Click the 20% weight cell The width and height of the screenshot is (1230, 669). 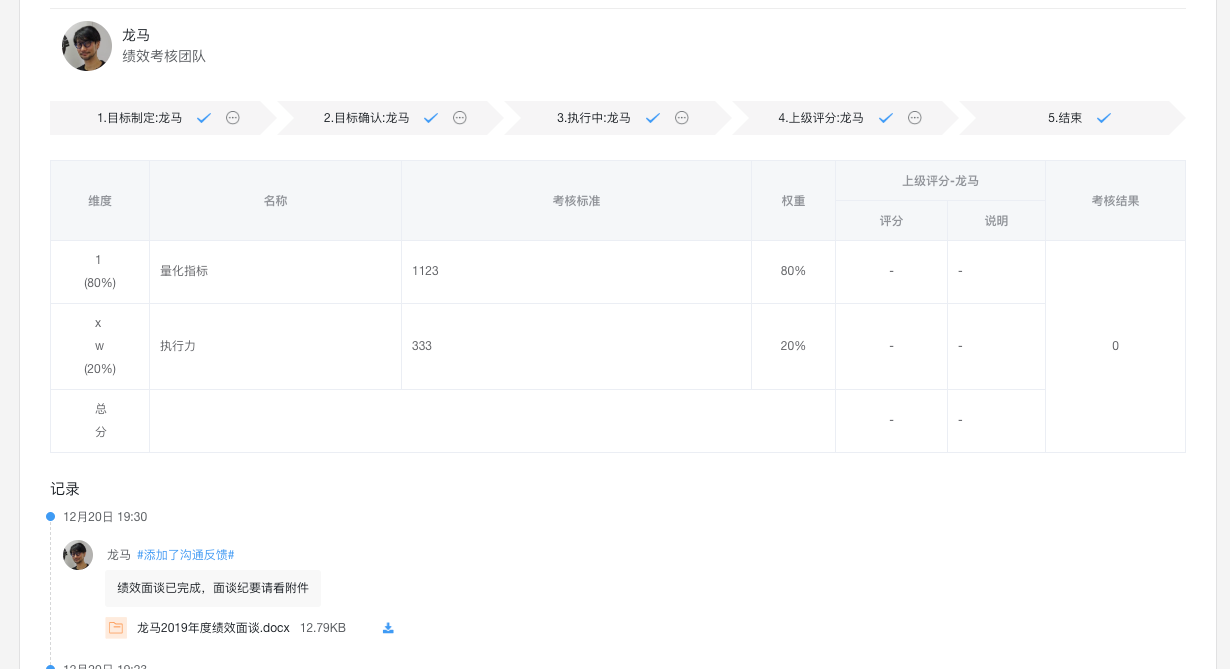click(x=794, y=346)
